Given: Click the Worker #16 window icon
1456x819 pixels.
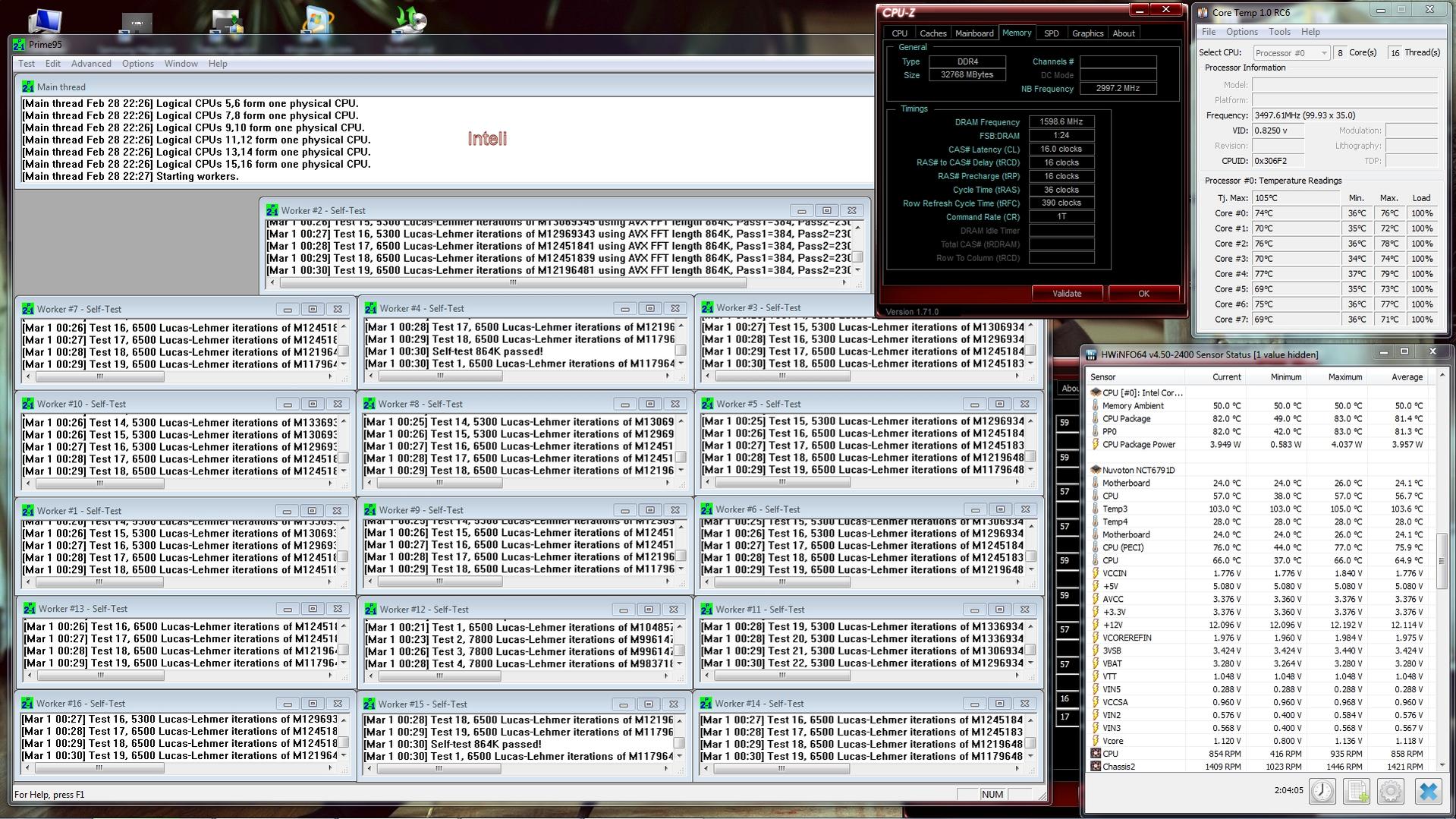Looking at the screenshot, I should [x=27, y=704].
